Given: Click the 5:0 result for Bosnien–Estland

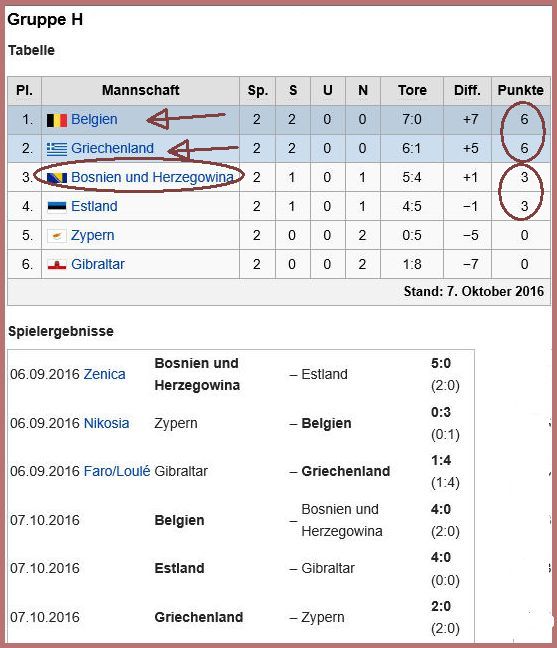Looking at the screenshot, I should [441, 364].
